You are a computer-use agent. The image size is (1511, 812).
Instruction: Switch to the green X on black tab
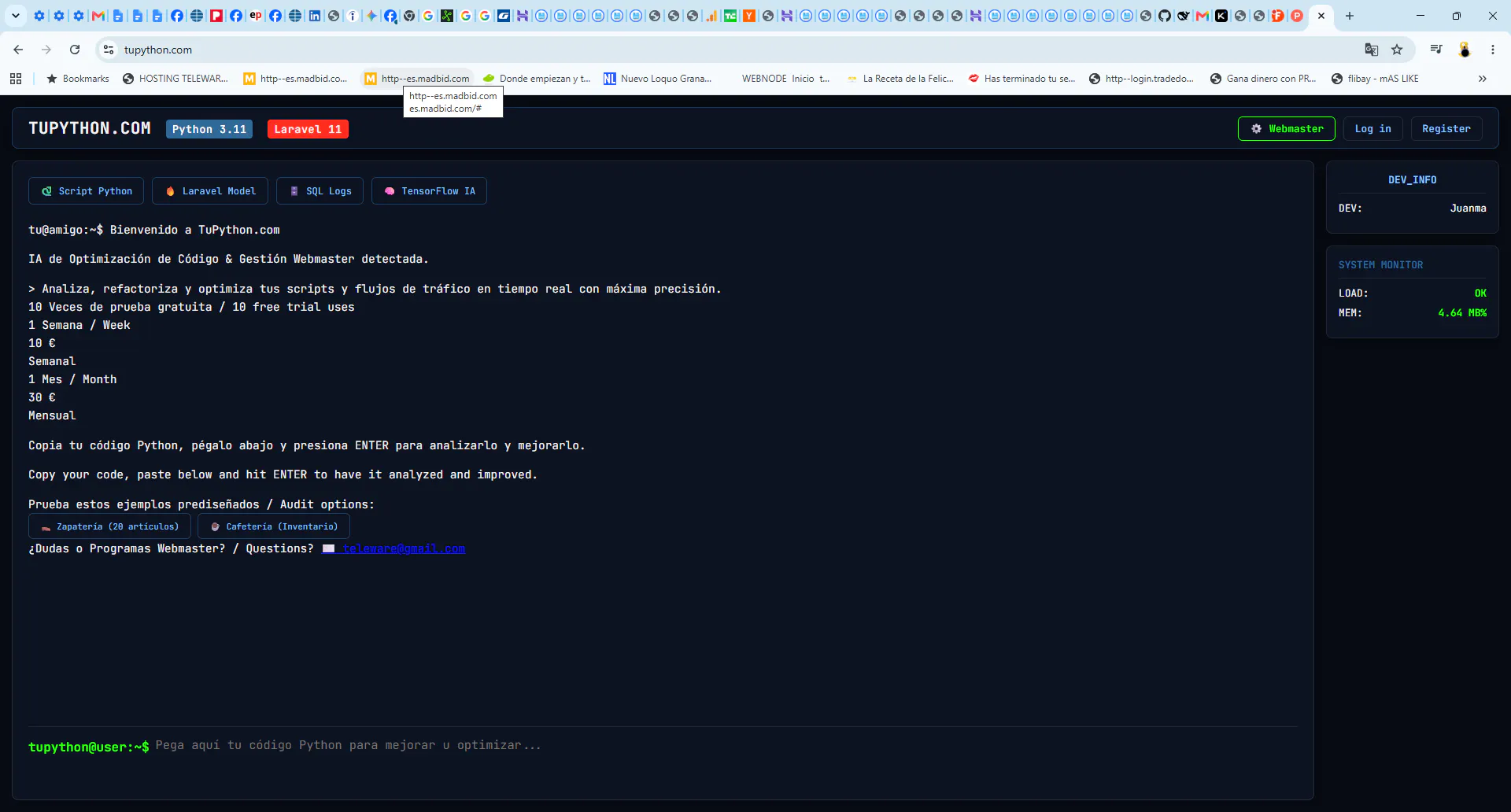click(447, 16)
